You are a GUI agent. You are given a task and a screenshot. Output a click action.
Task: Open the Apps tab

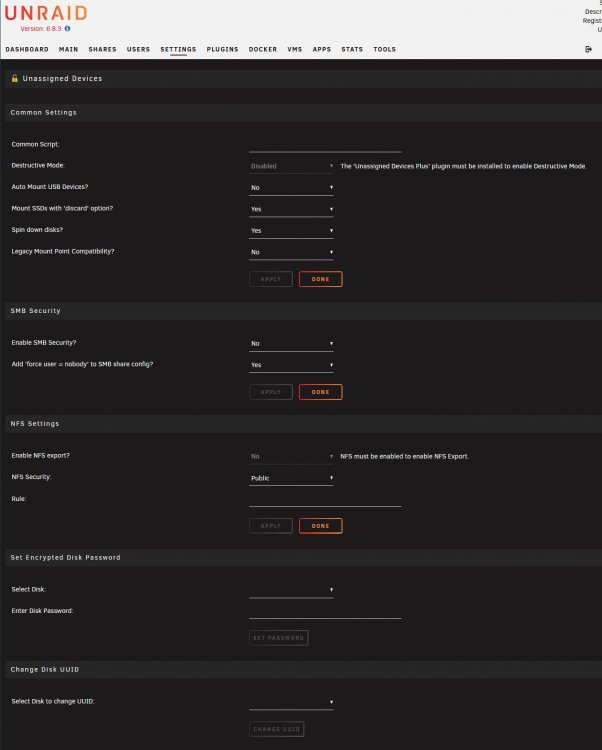click(322, 49)
